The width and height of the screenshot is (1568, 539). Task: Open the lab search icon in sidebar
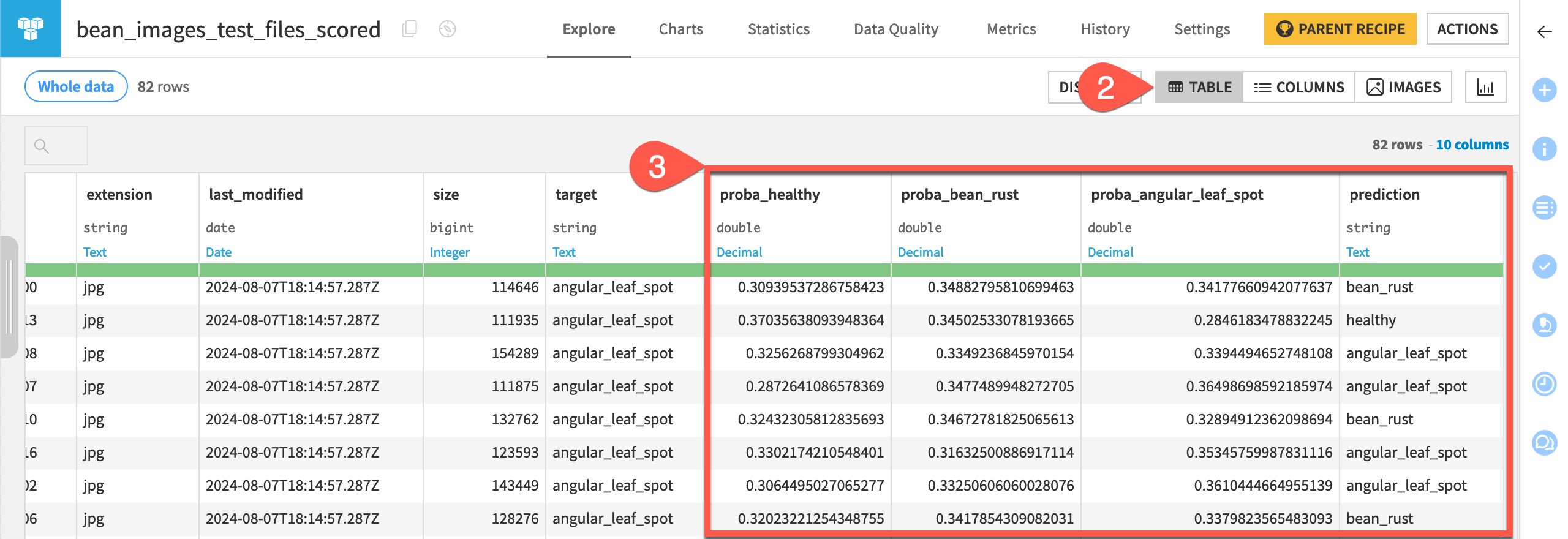pos(1544,325)
